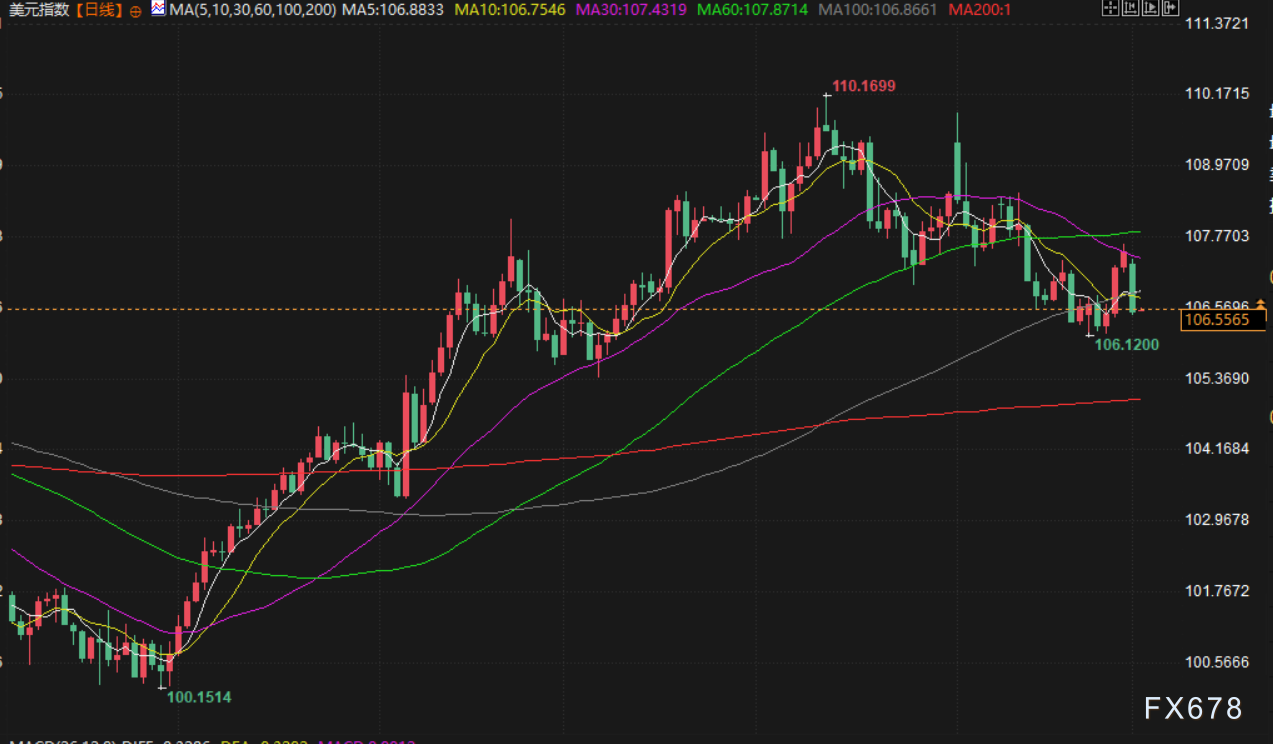Image resolution: width=1273 pixels, height=744 pixels.
Task: Open MA(5,10,30,60,100,200) indicator settings
Action: (x=251, y=10)
